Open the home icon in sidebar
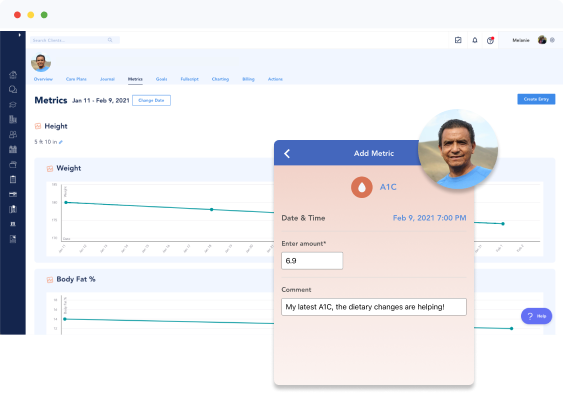563x393 pixels. (x=13, y=75)
